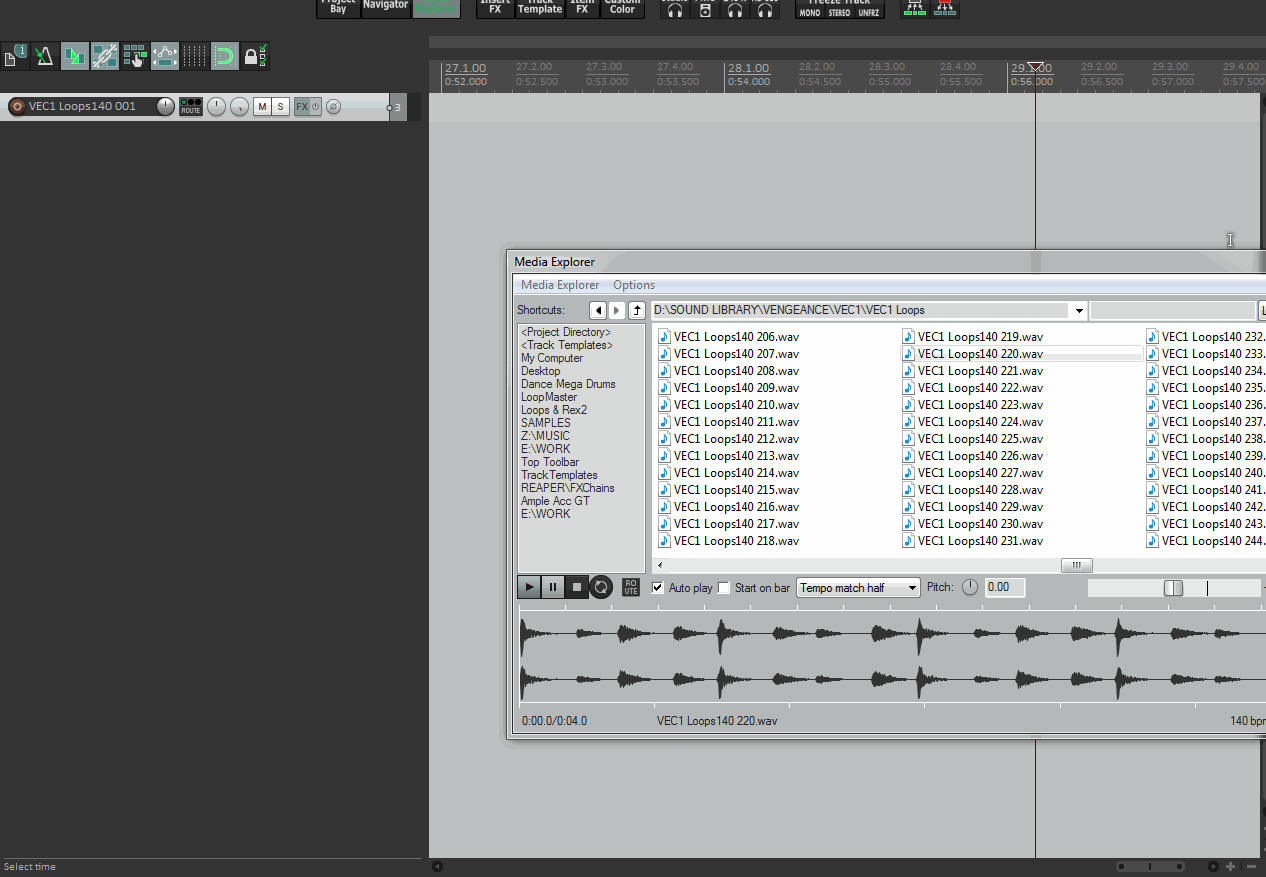Enable the Start on bar checkbox
The width and height of the screenshot is (1266, 877).
tap(725, 588)
